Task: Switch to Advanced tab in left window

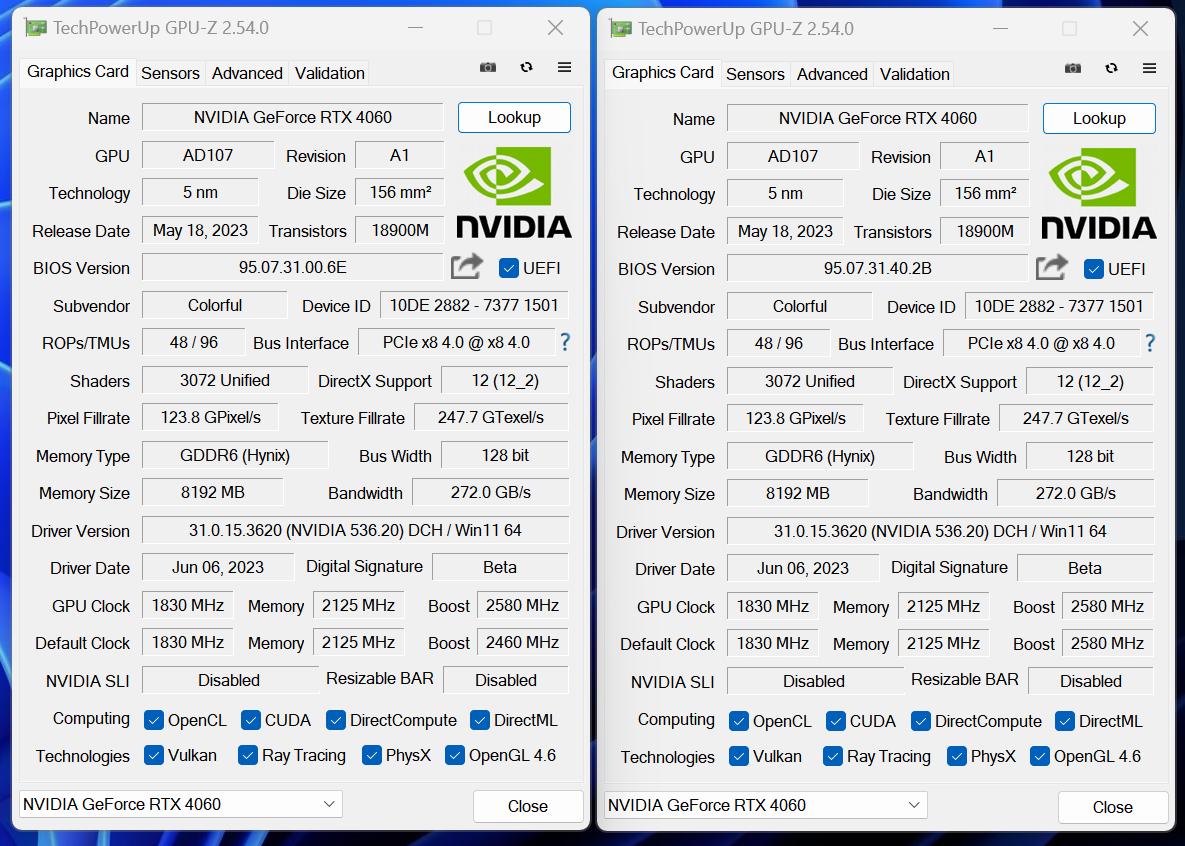Action: click(247, 73)
